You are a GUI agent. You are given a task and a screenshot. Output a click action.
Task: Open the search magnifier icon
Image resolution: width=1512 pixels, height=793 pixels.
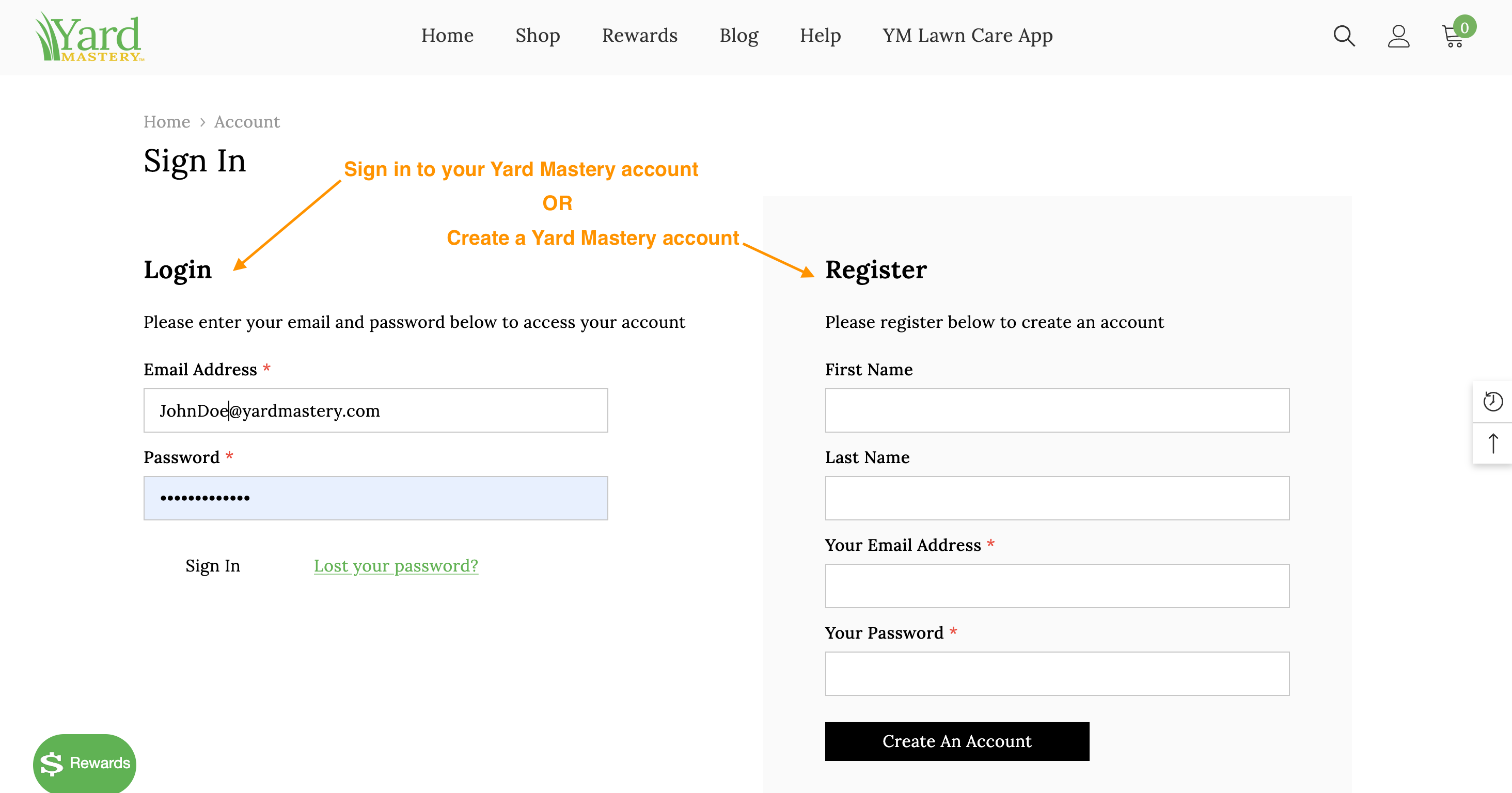tap(1344, 36)
